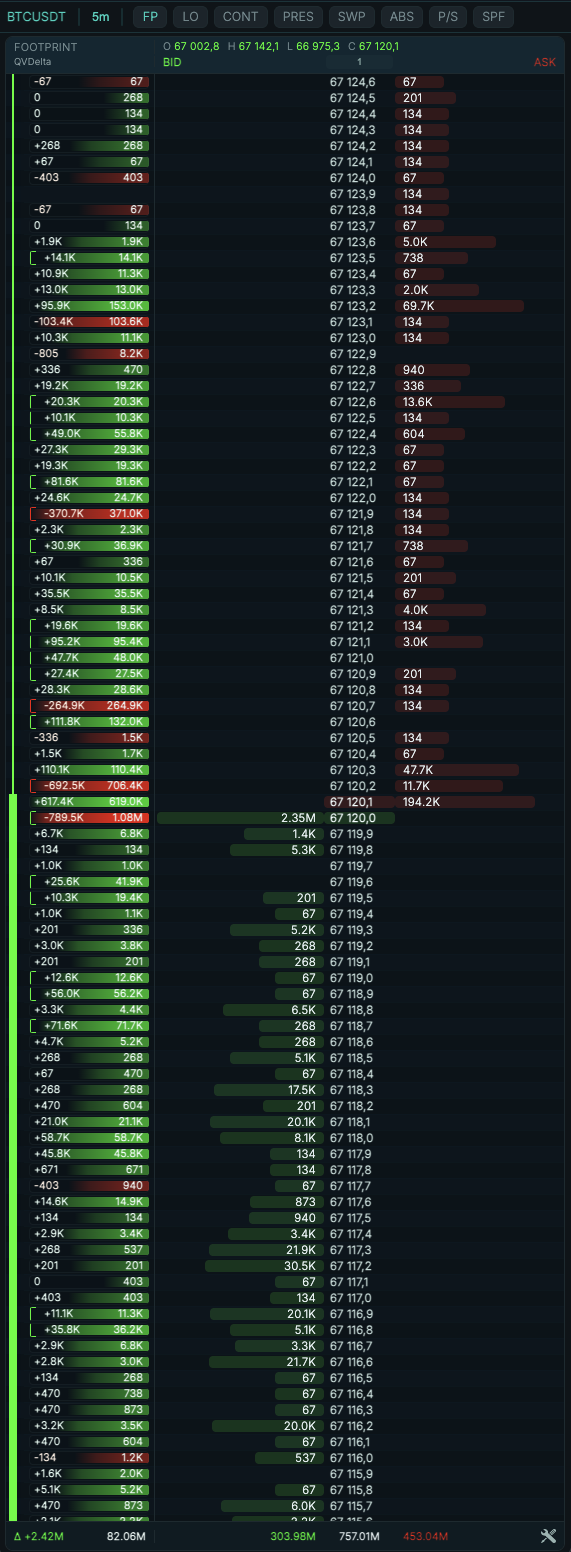Click the 11.7K ask volume
Screen dimensions: 571x1552
(449, 786)
